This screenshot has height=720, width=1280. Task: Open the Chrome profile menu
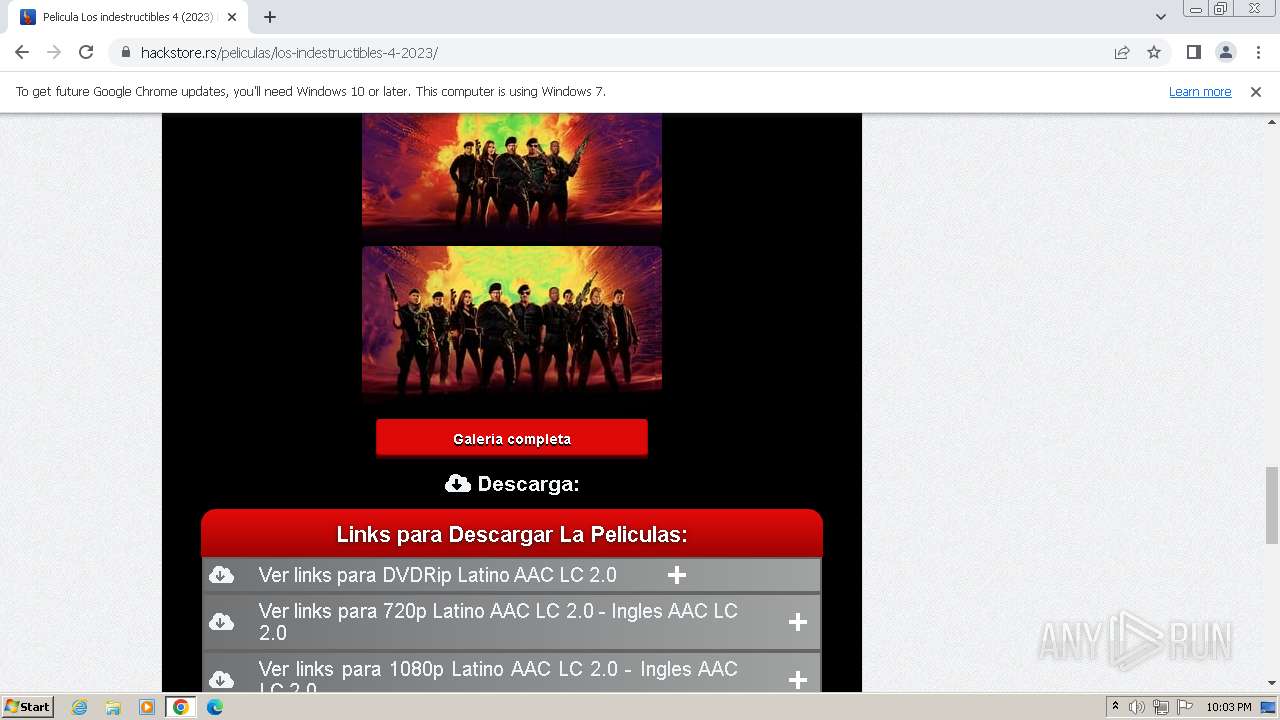(x=1225, y=52)
